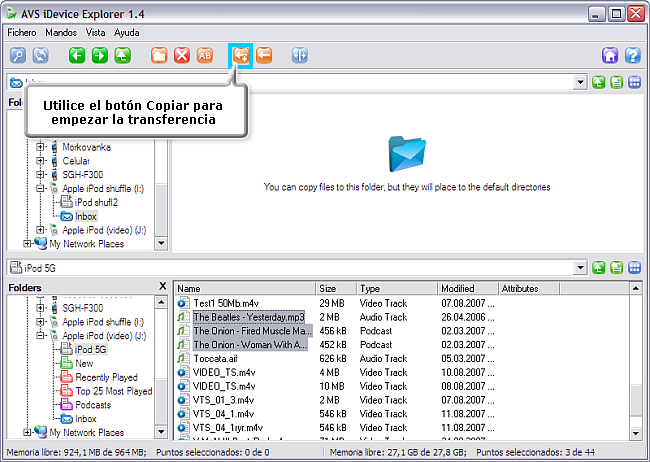650x462 pixels.
Task: Click the orange new folder icon
Action: (159, 55)
